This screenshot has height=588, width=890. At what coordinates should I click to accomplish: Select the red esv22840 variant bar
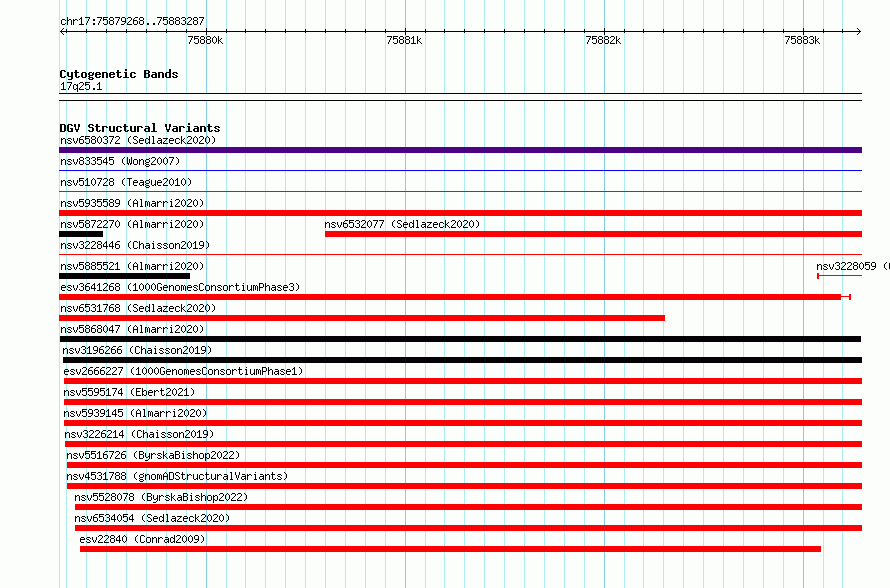point(450,549)
